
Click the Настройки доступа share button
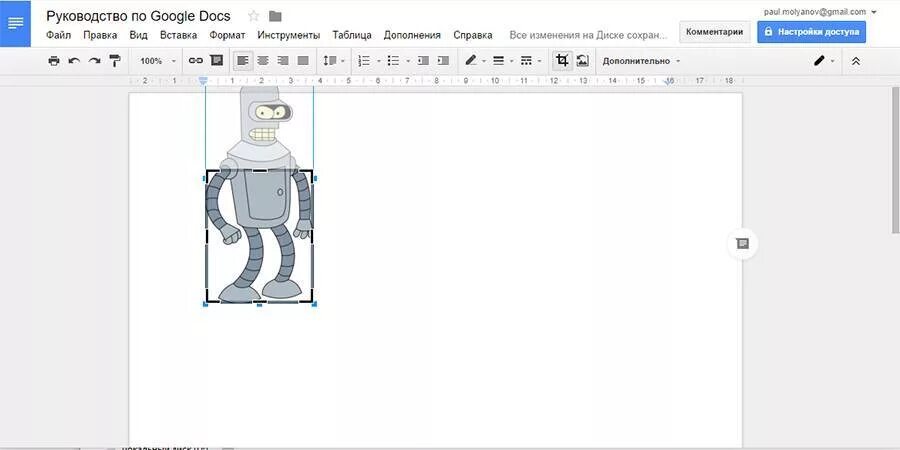tap(812, 32)
